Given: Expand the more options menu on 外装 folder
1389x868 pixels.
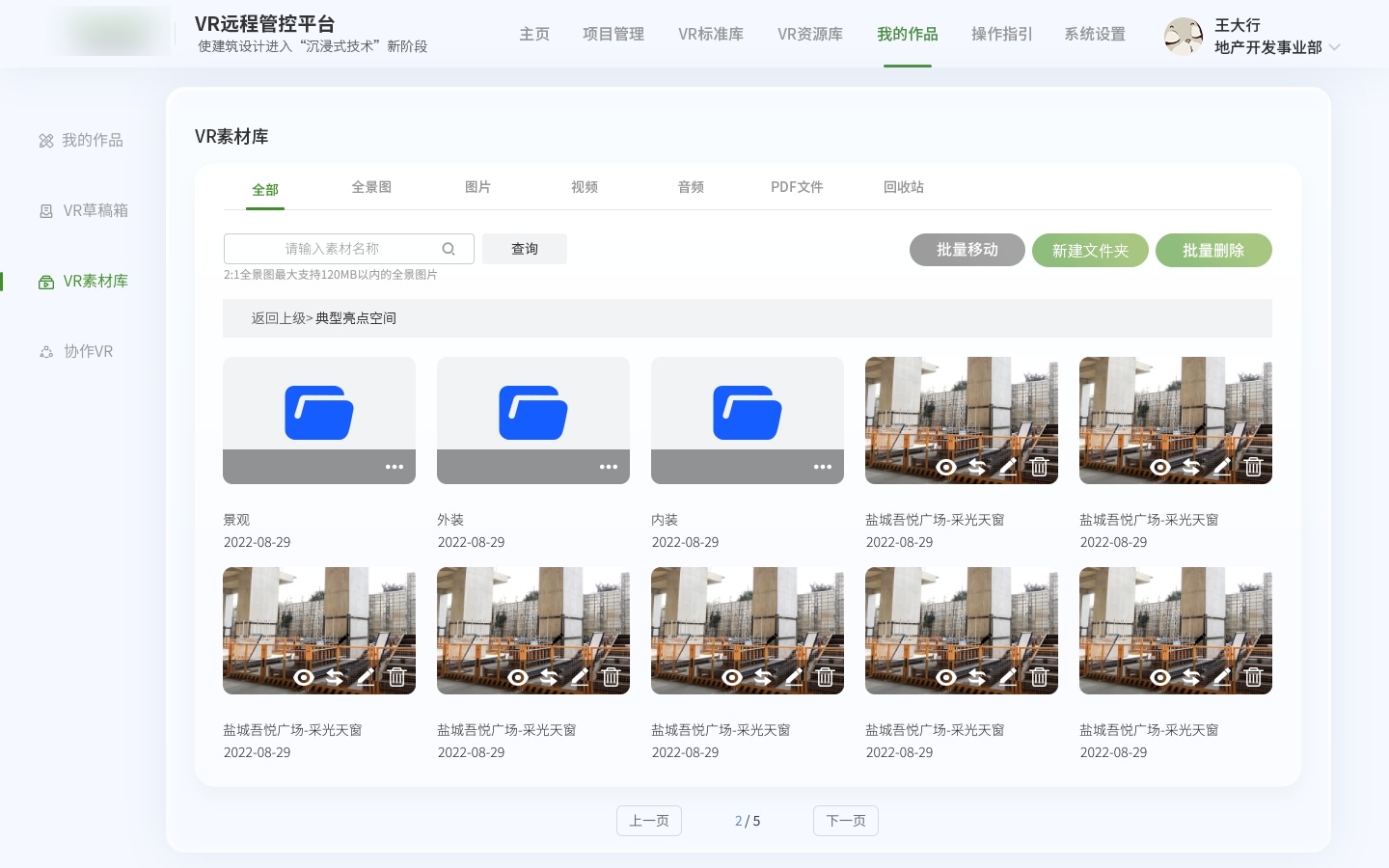Looking at the screenshot, I should [609, 467].
